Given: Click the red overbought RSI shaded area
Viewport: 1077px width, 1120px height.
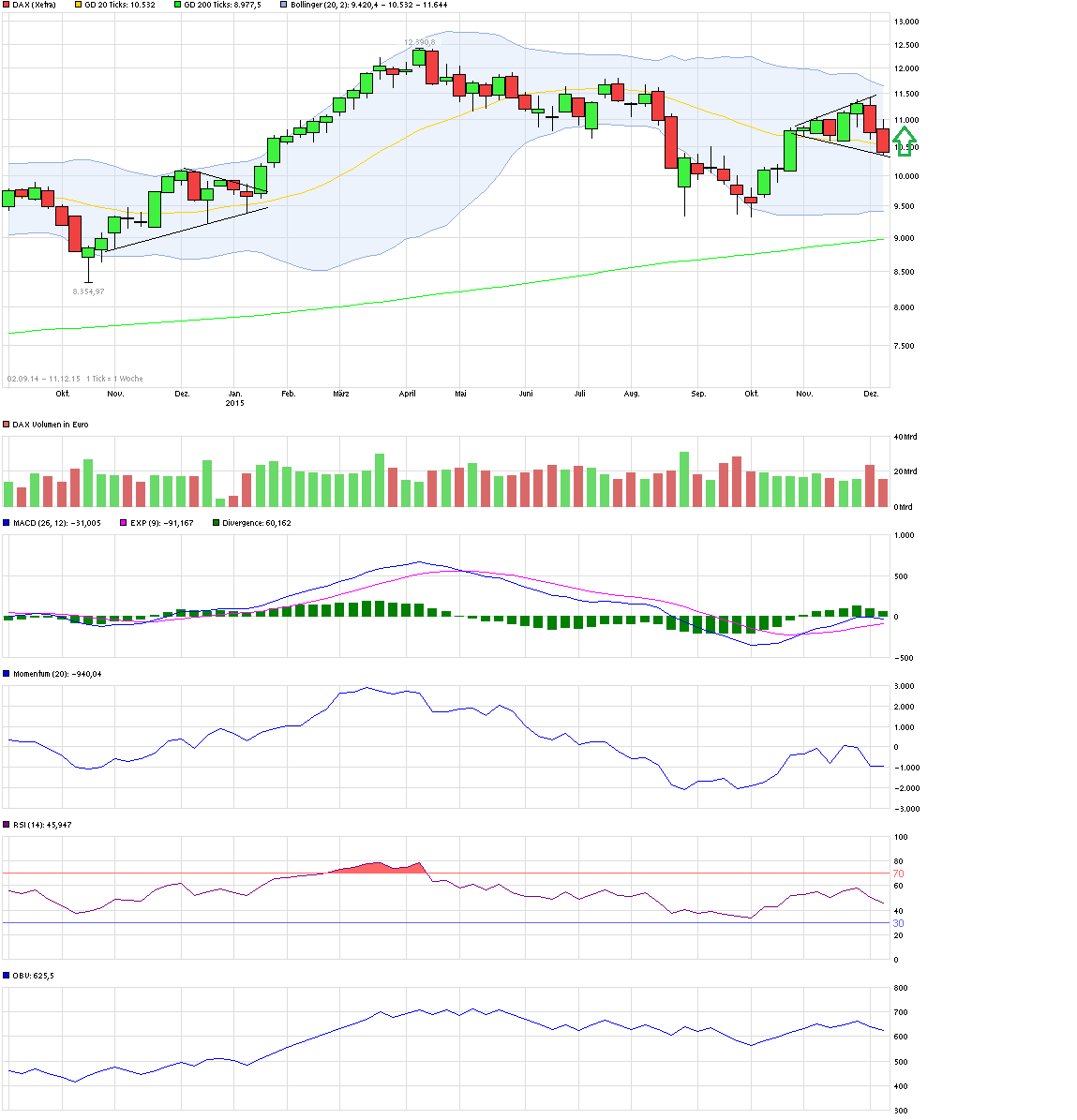Looking at the screenshot, I should coord(377,868).
